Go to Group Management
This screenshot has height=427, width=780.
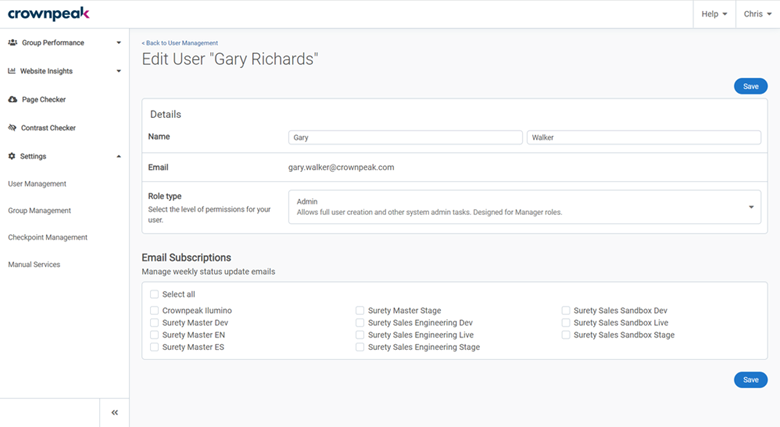click(x=39, y=211)
